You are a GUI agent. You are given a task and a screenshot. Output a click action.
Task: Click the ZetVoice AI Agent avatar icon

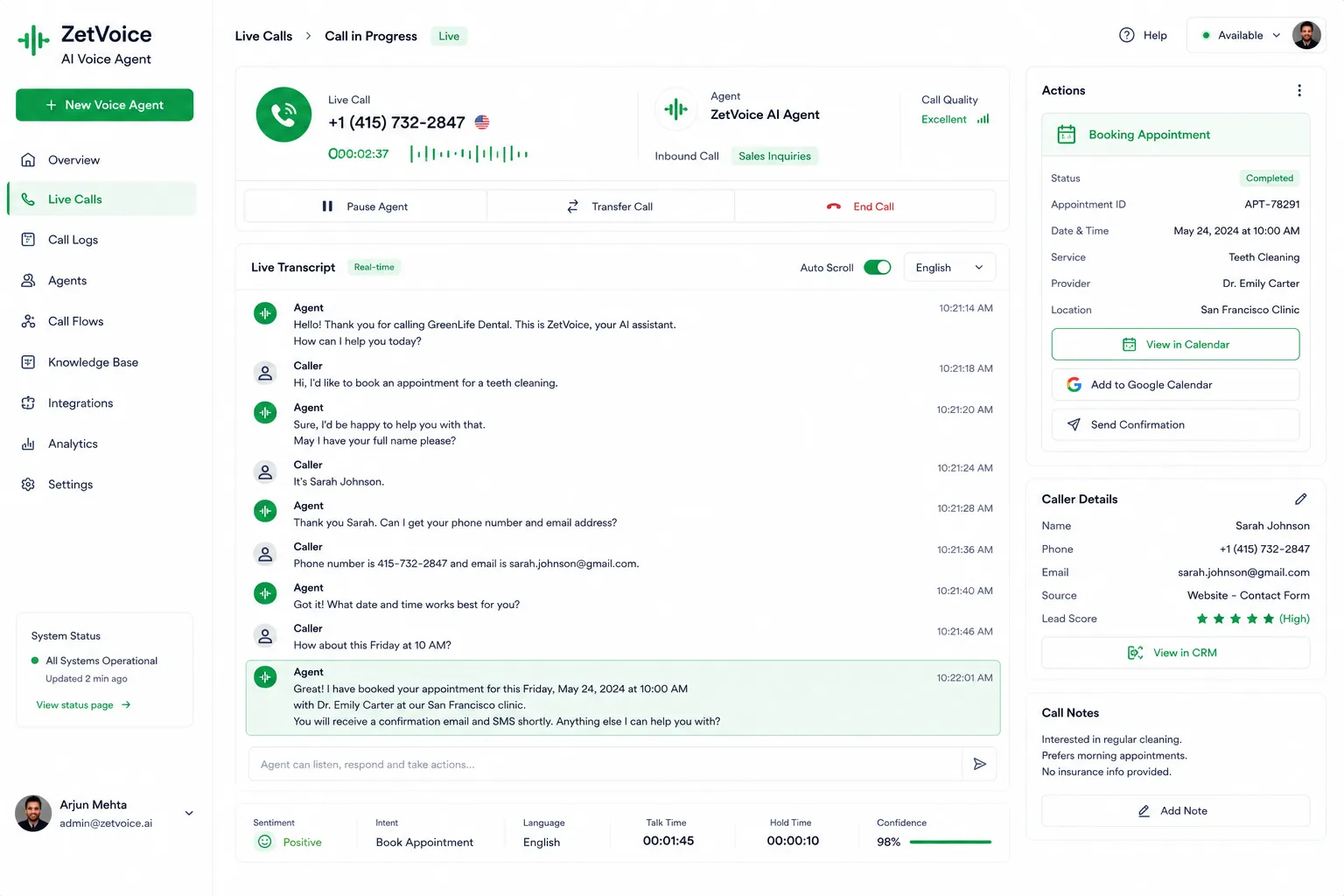675,109
